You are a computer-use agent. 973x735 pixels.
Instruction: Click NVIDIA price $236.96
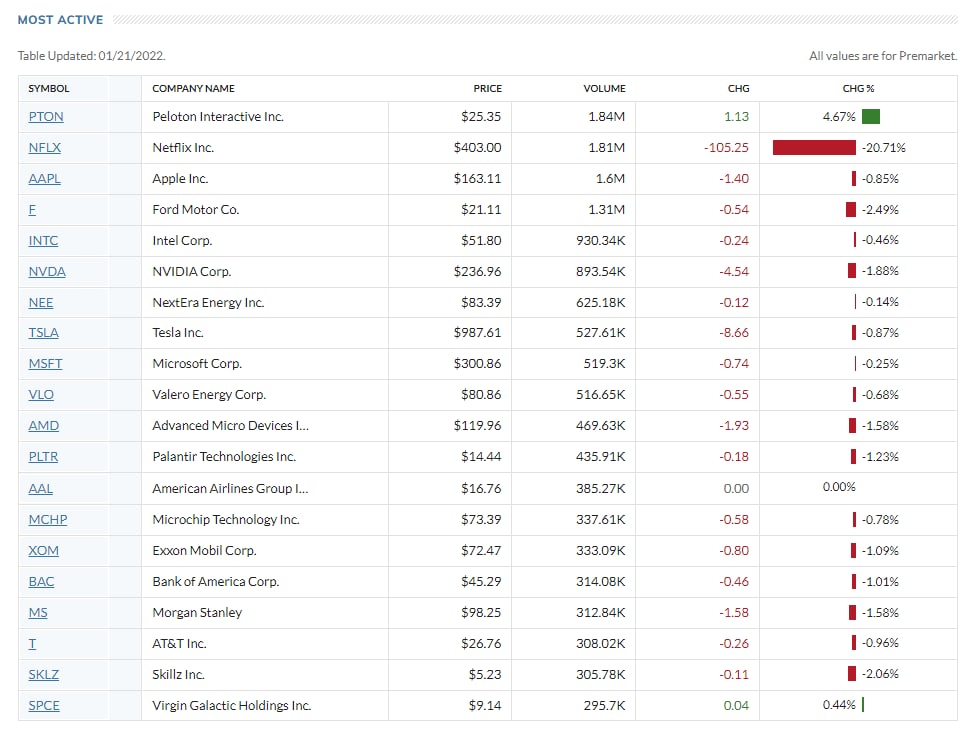pyautogui.click(x=477, y=272)
